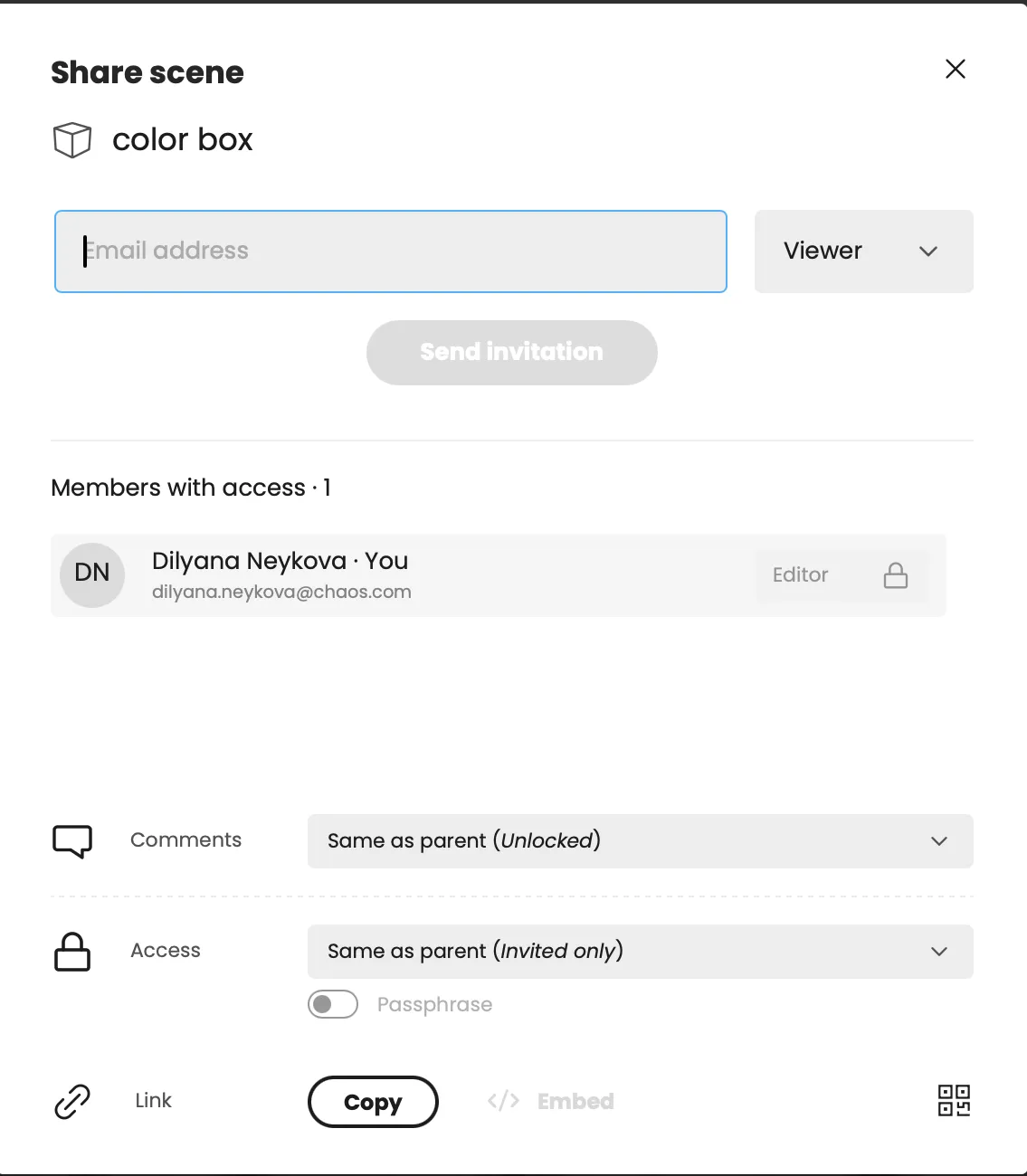
Task: Focus the Email address field
Action: pos(391,251)
